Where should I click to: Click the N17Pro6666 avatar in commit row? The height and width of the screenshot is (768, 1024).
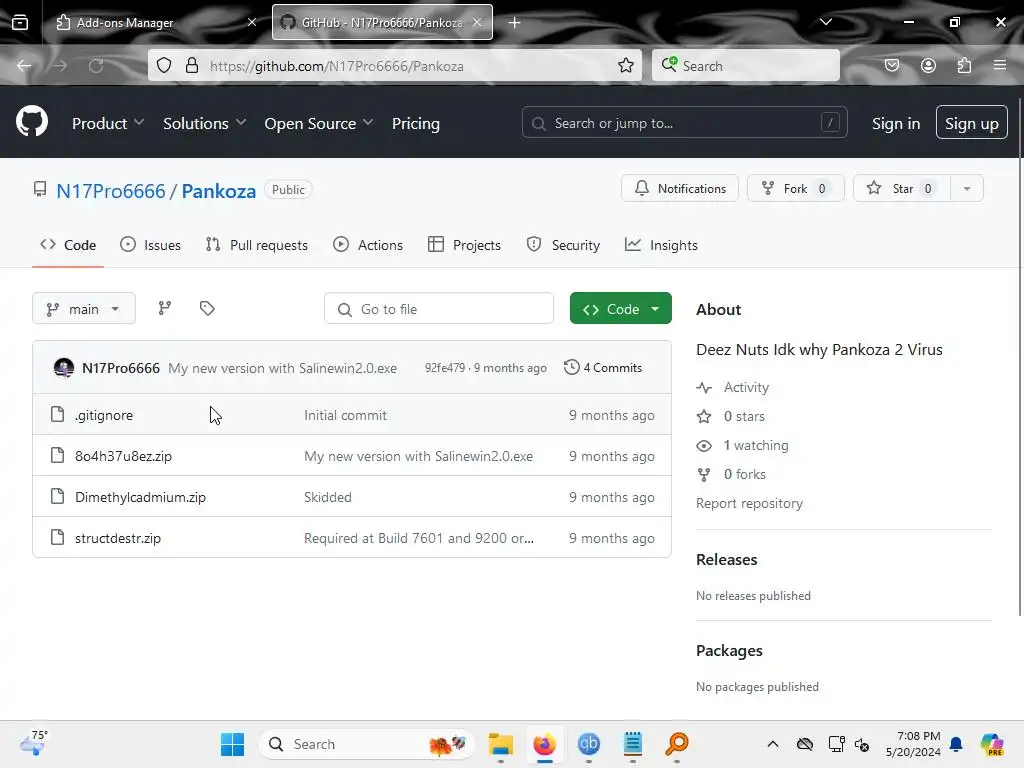[63, 368]
